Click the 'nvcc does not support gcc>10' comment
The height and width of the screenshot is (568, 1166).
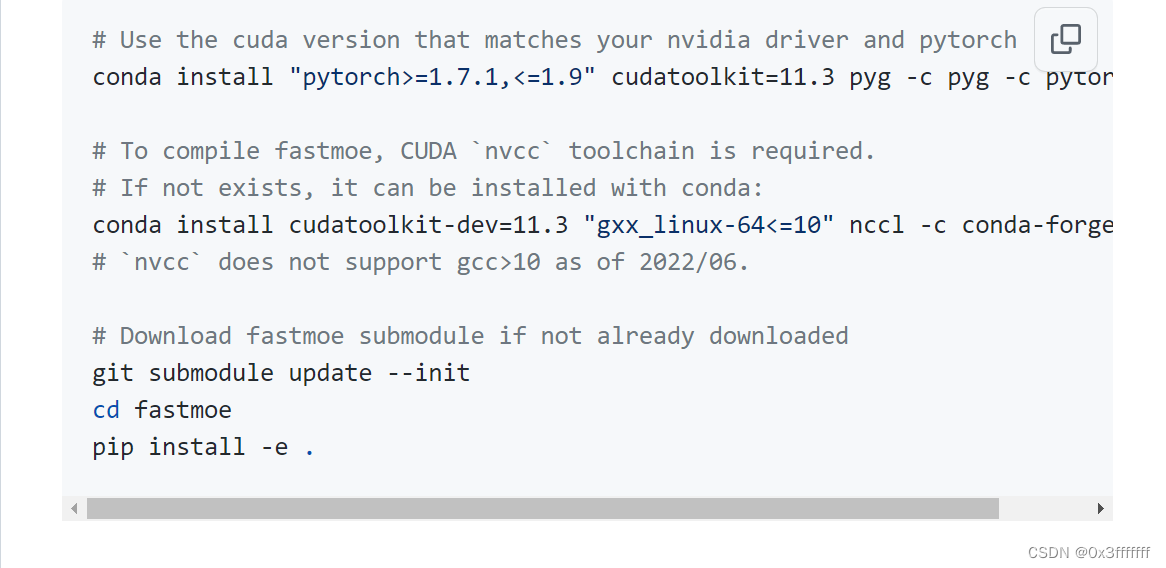point(420,262)
